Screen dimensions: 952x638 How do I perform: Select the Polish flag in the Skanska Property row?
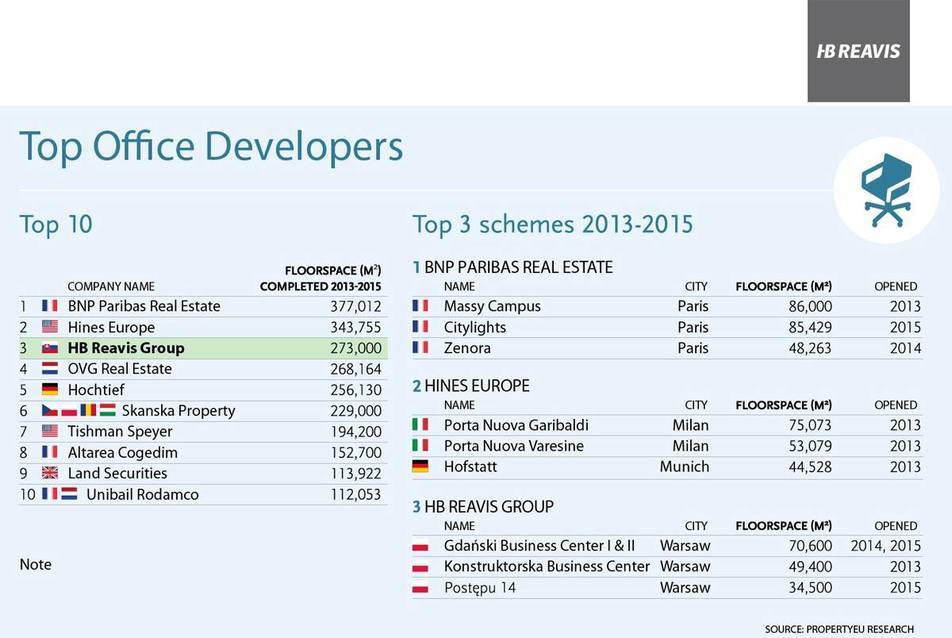(69, 410)
